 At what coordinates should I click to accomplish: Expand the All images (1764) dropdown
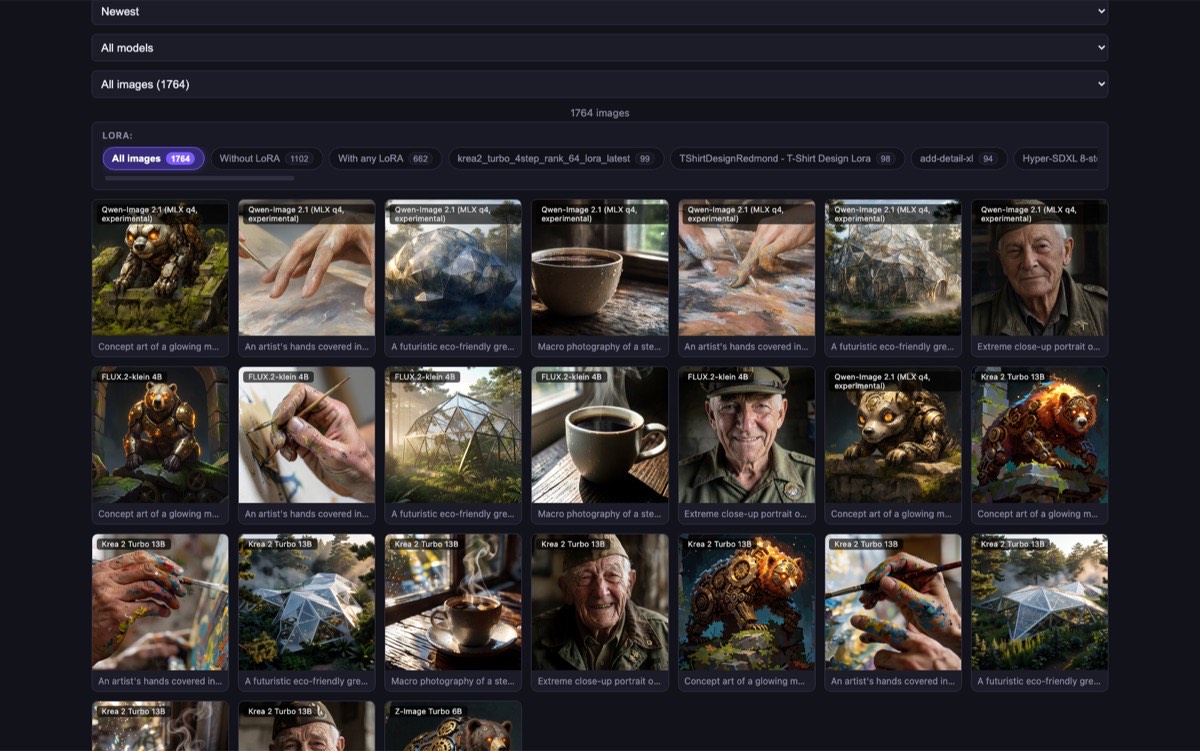600,84
